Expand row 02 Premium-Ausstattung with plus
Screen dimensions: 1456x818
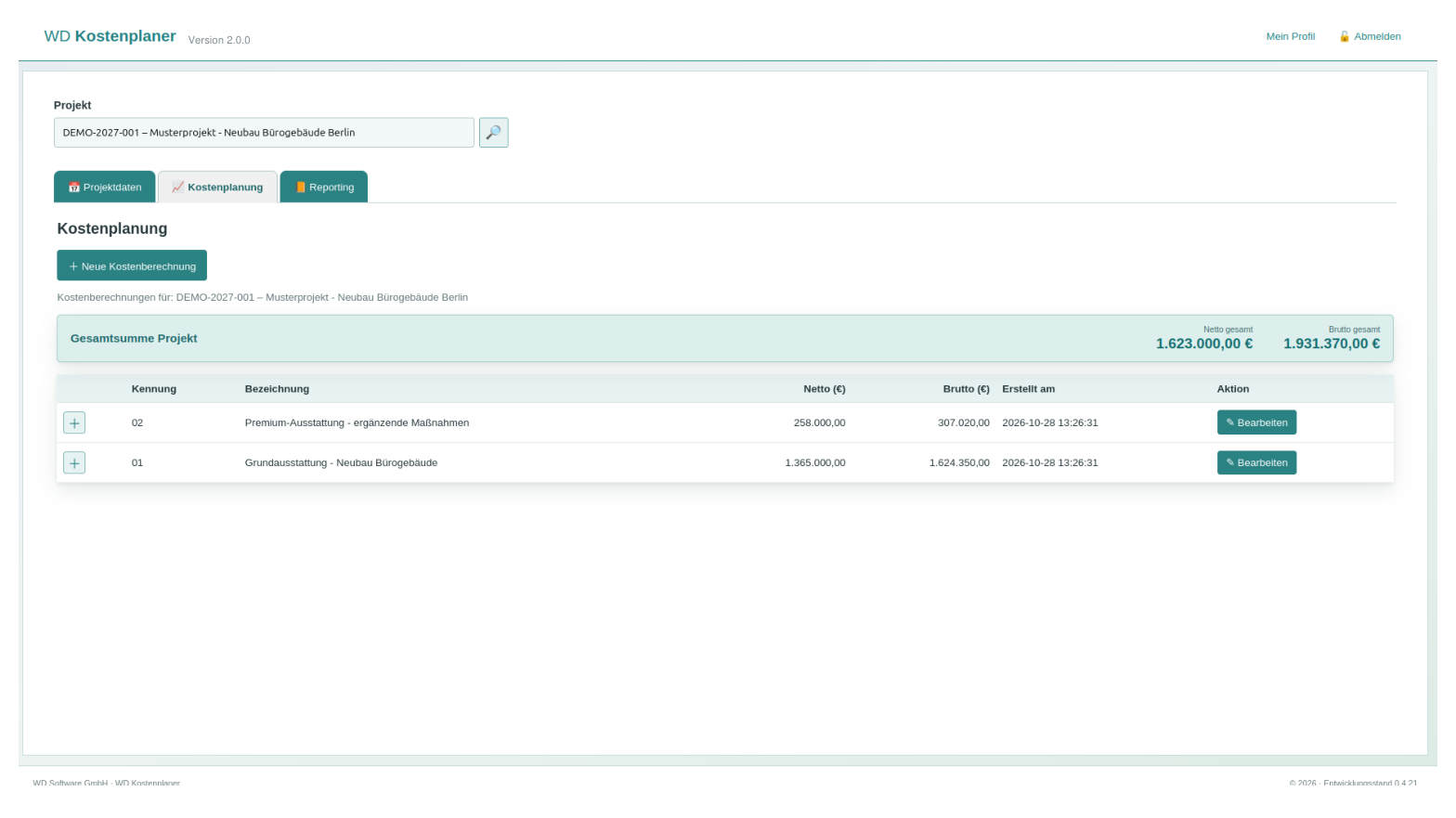pos(74,423)
